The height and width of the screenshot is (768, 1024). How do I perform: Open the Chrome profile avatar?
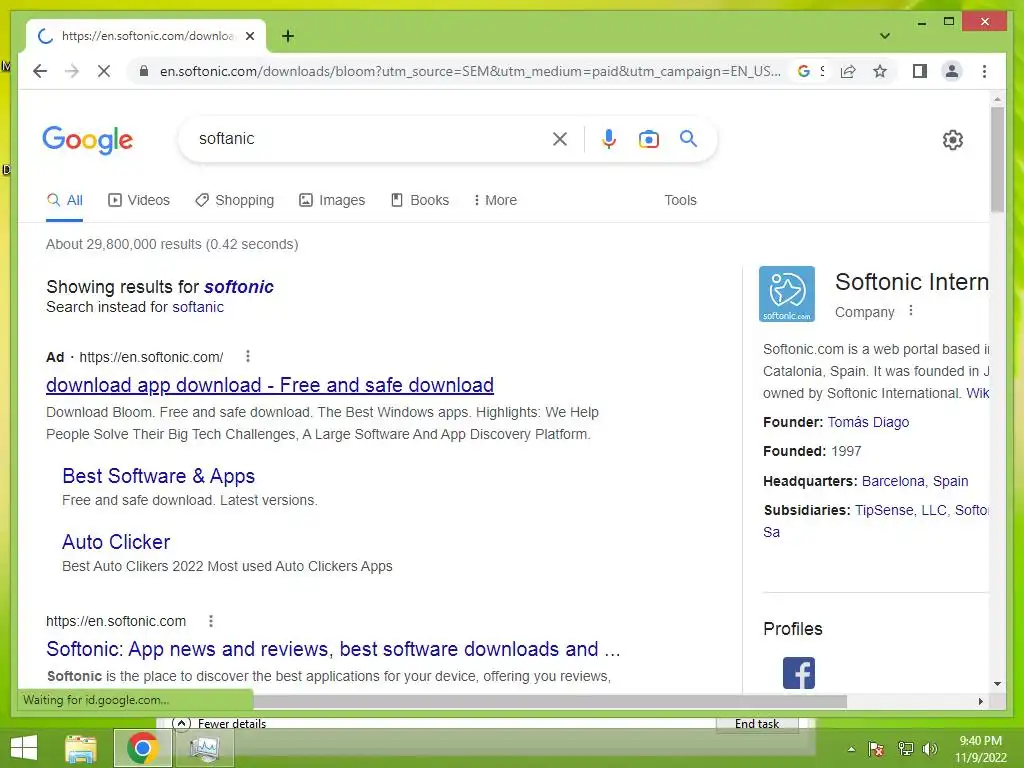coord(952,71)
